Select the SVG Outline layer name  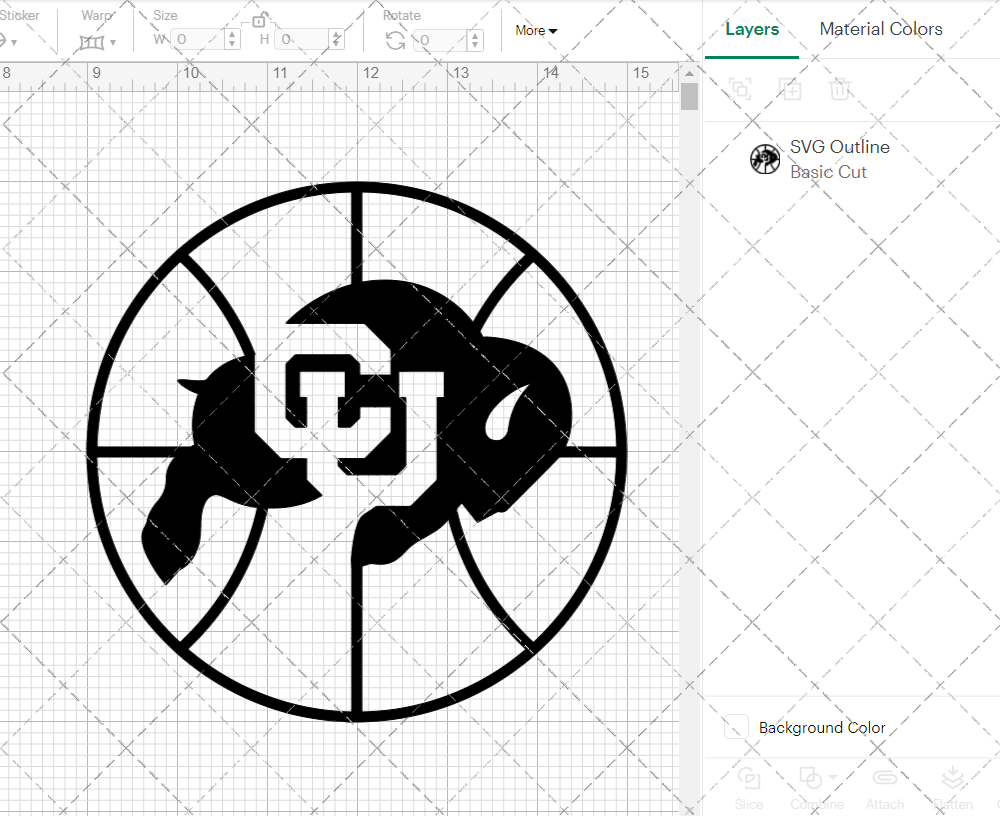click(839, 147)
